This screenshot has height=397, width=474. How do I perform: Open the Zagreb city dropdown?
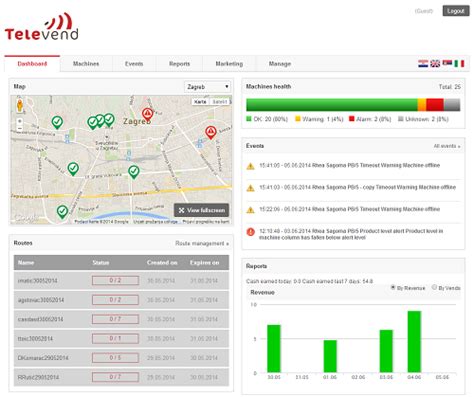207,87
